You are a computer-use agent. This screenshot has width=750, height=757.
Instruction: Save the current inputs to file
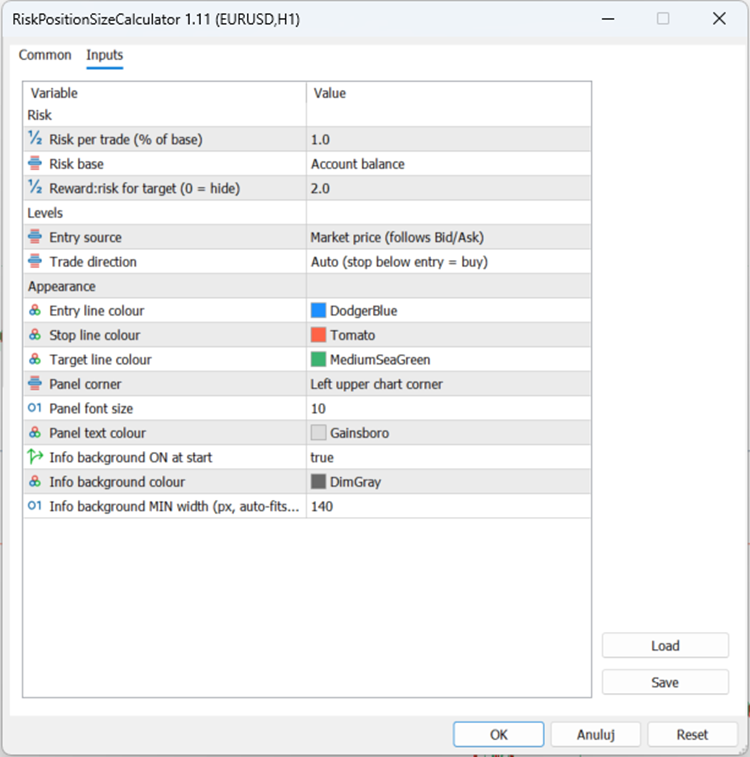tap(665, 682)
